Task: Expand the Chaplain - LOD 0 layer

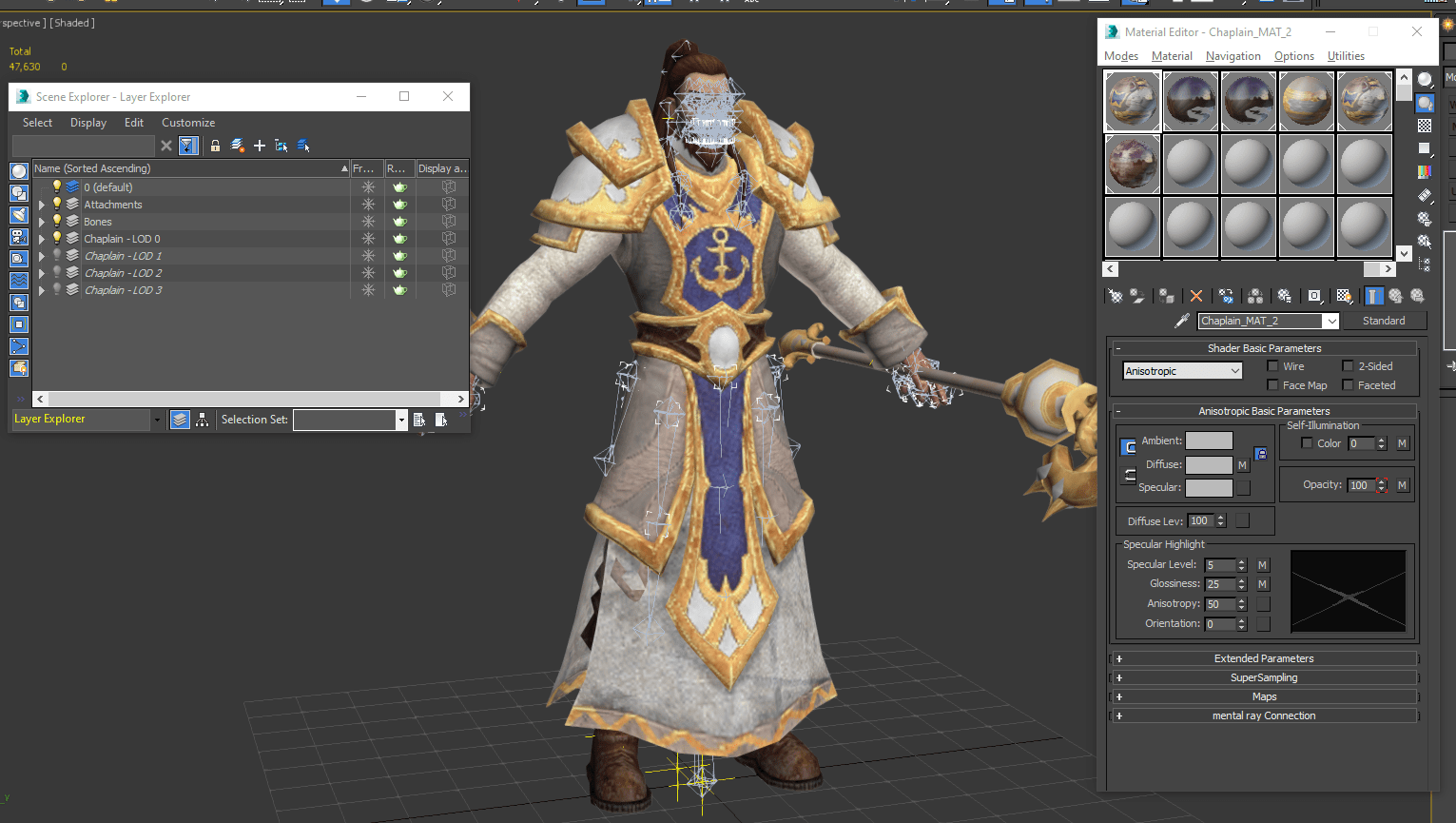Action: (x=42, y=239)
